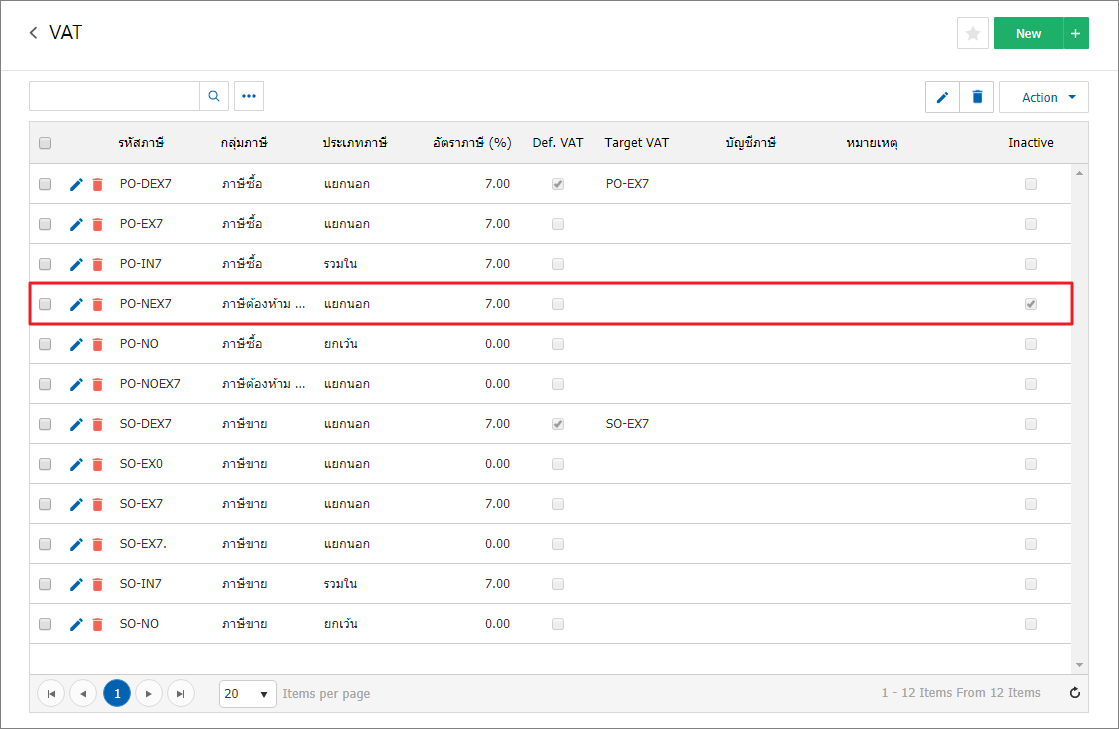The image size is (1119, 729).
Task: Sort by ประเภทภาษี column header
Action: (355, 143)
